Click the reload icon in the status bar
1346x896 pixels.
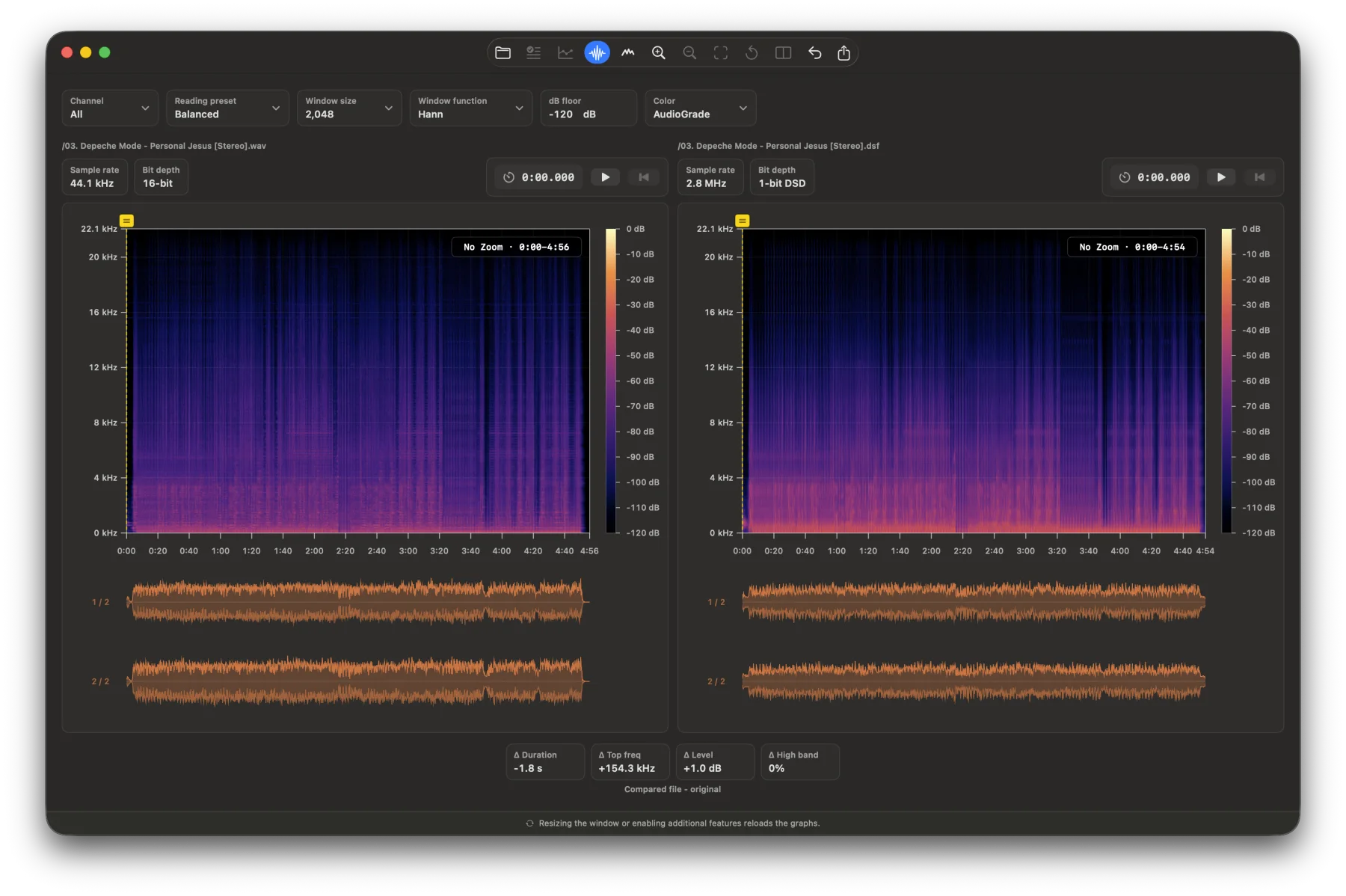tap(529, 823)
